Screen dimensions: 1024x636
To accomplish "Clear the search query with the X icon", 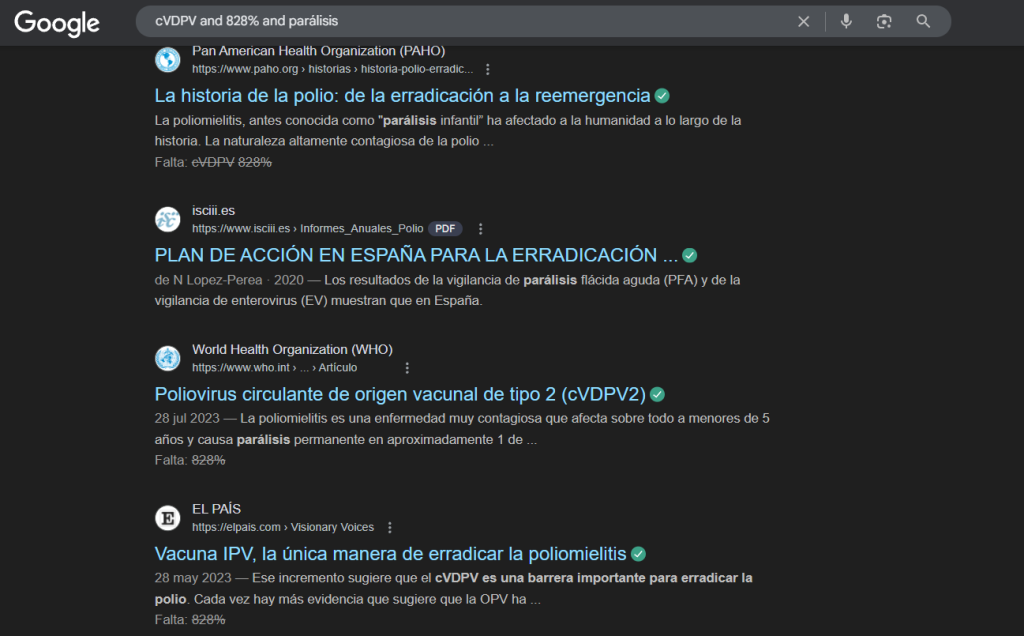I will click(x=803, y=22).
